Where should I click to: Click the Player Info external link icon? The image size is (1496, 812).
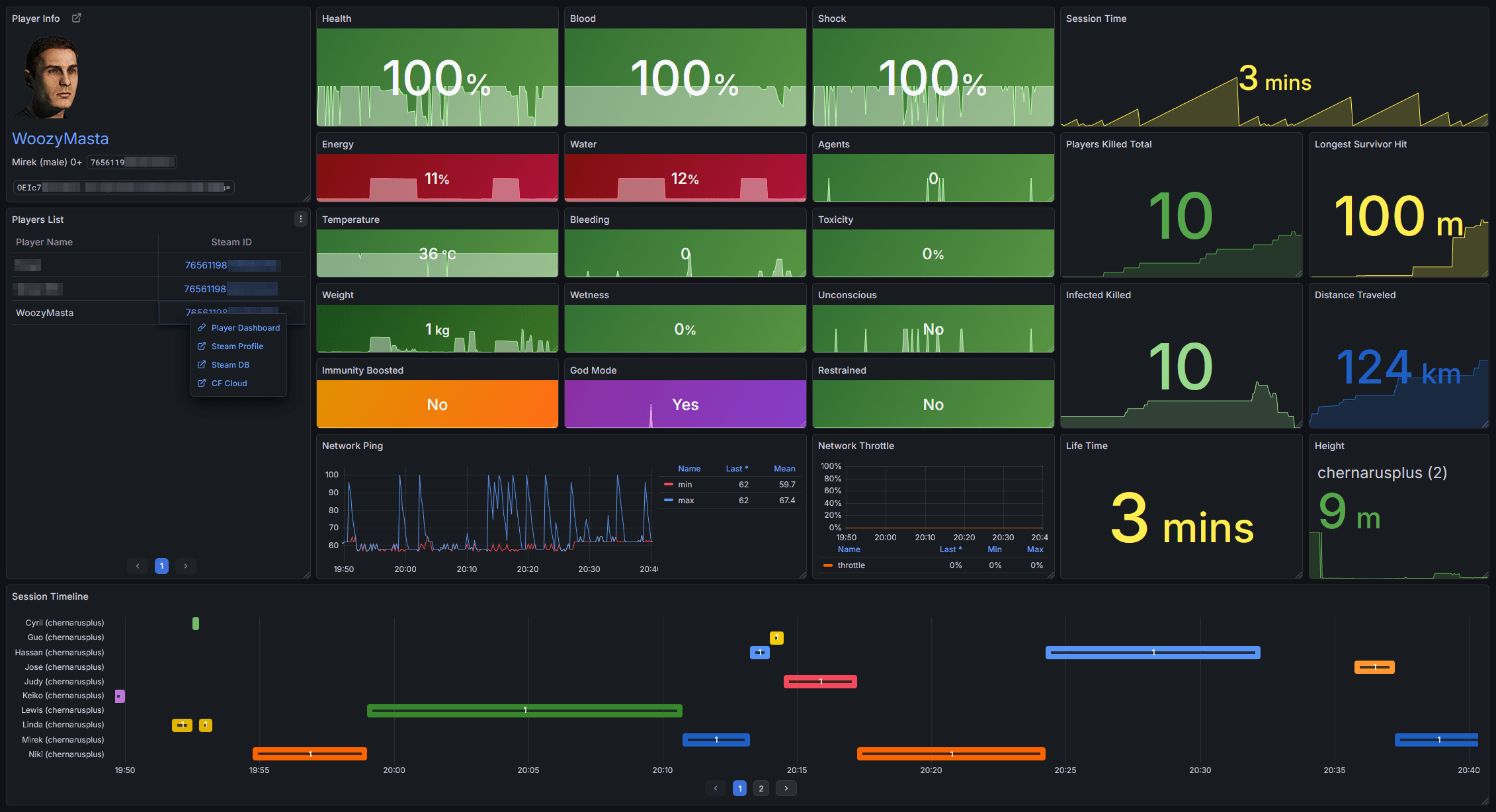tap(77, 19)
